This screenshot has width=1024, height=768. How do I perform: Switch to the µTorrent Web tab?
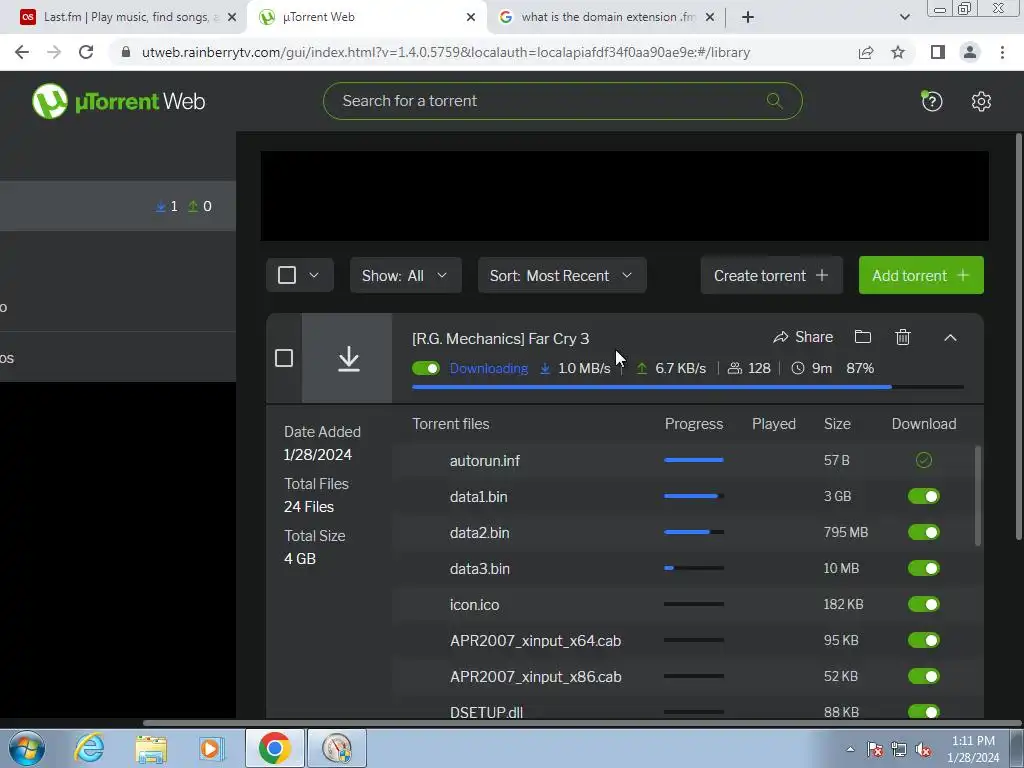click(x=367, y=18)
